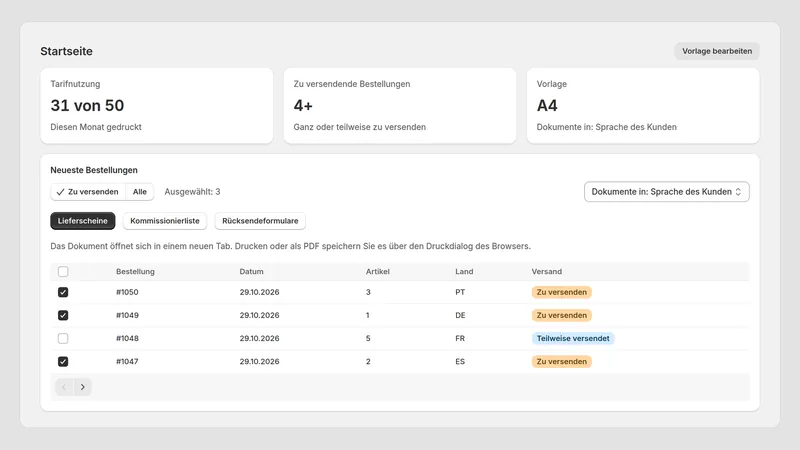Toggle the select-all checkbox in table header
800x450 pixels.
tap(63, 271)
